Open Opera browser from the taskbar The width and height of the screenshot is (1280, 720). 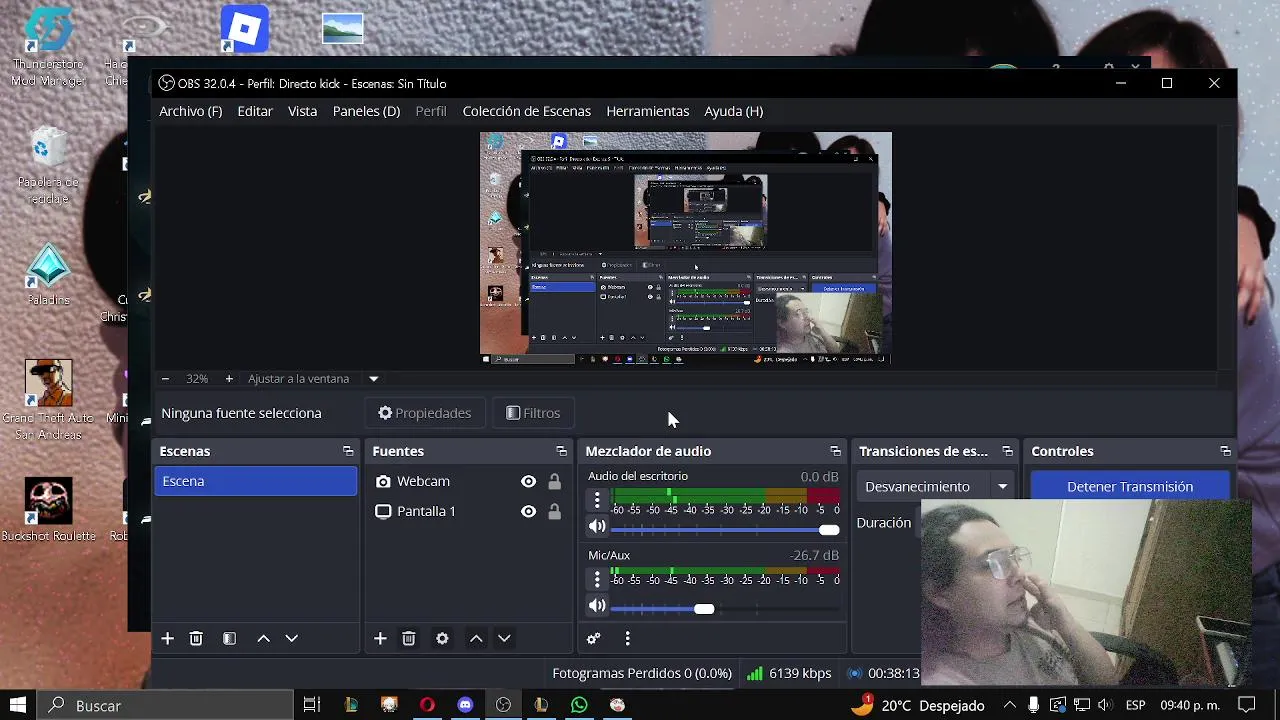(427, 705)
